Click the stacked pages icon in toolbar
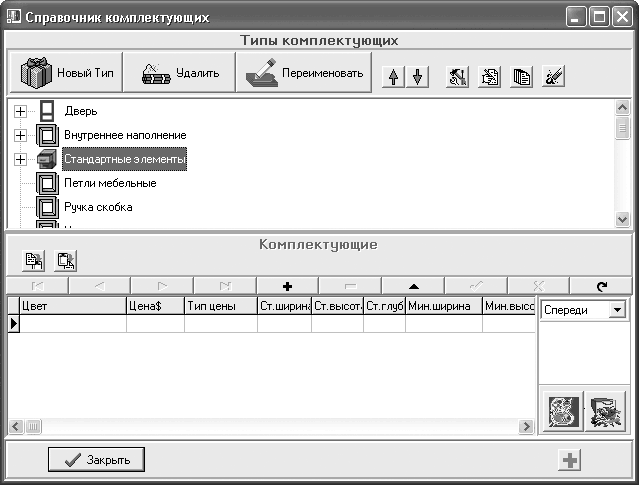 click(x=521, y=77)
